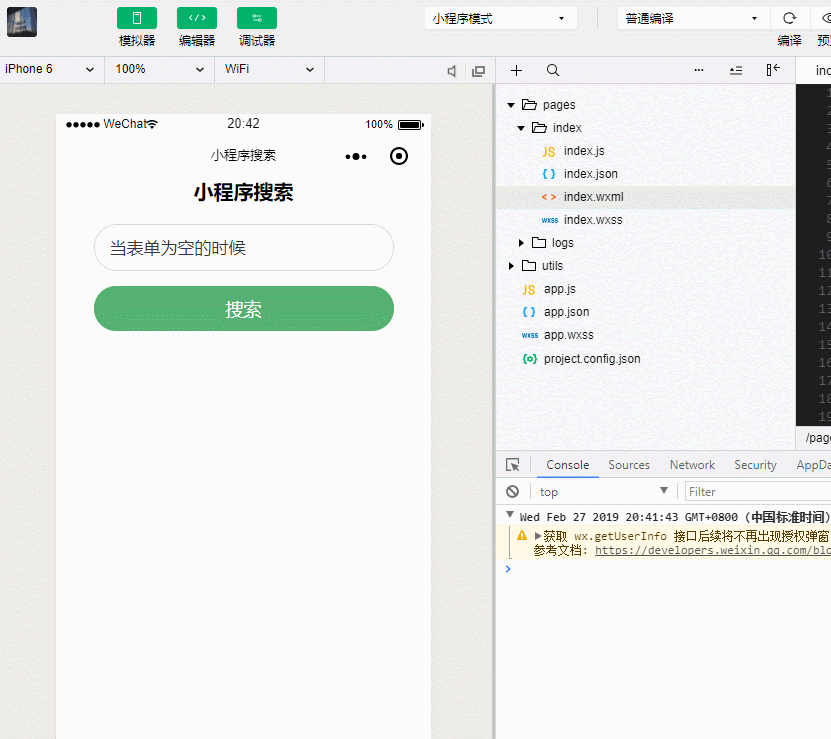
Task: Open project.config.json file
Action: click(591, 358)
